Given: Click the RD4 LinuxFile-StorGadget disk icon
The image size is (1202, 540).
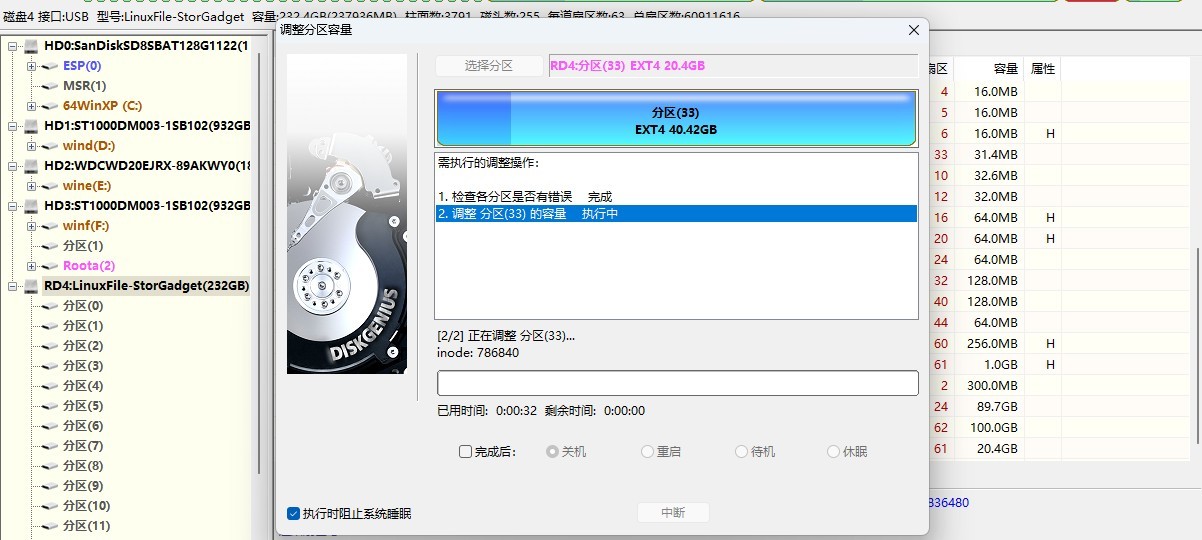Looking at the screenshot, I should point(31,286).
